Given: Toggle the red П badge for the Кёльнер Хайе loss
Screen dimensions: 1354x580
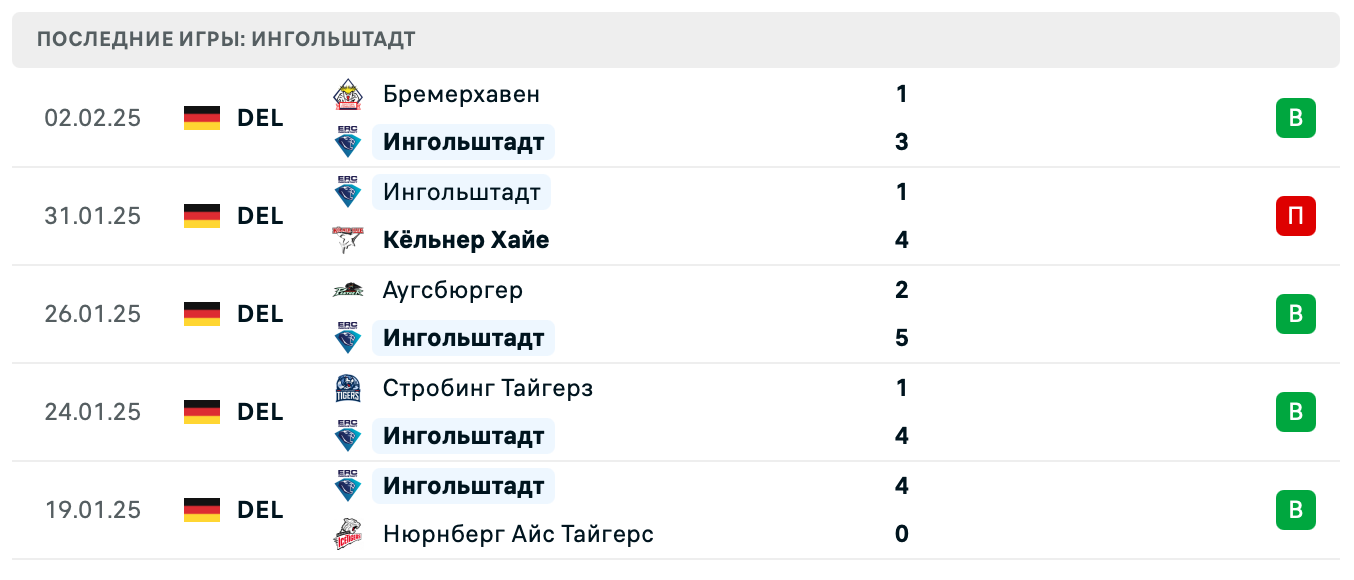Looking at the screenshot, I should (1296, 216).
